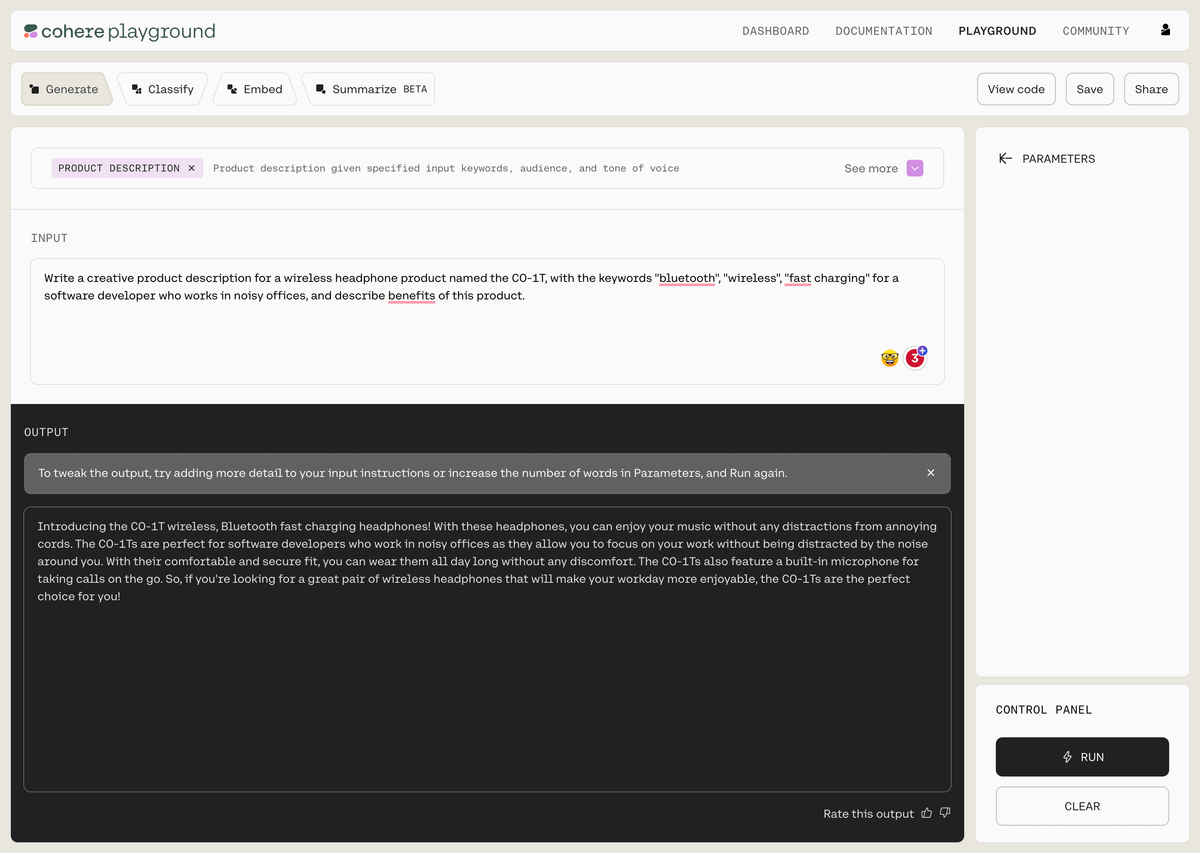Click the nerd face emoji icon
The height and width of the screenshot is (853, 1200).
pyautogui.click(x=889, y=358)
